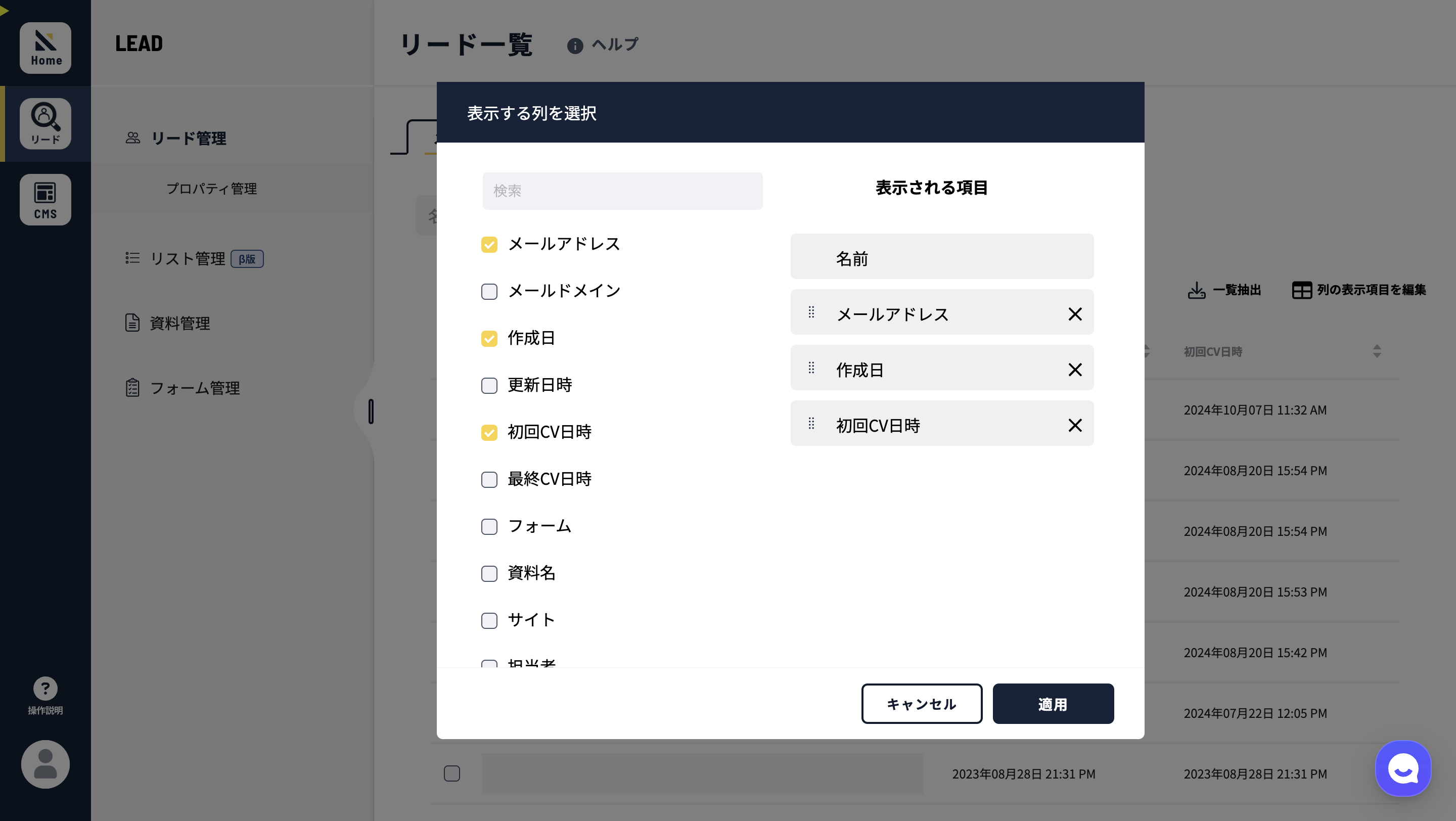Click the 2024年07月22日 12:05 PM cell

click(x=1255, y=713)
